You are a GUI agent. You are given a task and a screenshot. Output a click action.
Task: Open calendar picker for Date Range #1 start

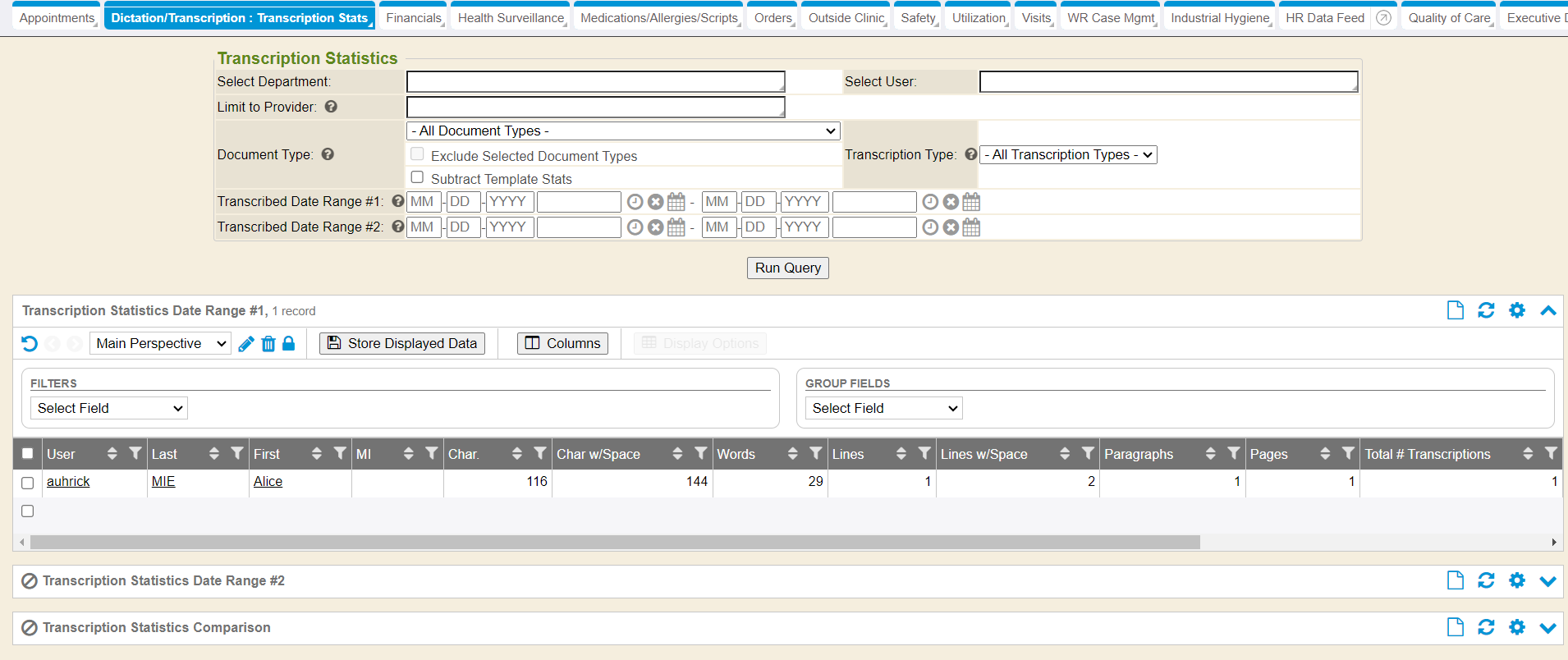tap(676, 202)
